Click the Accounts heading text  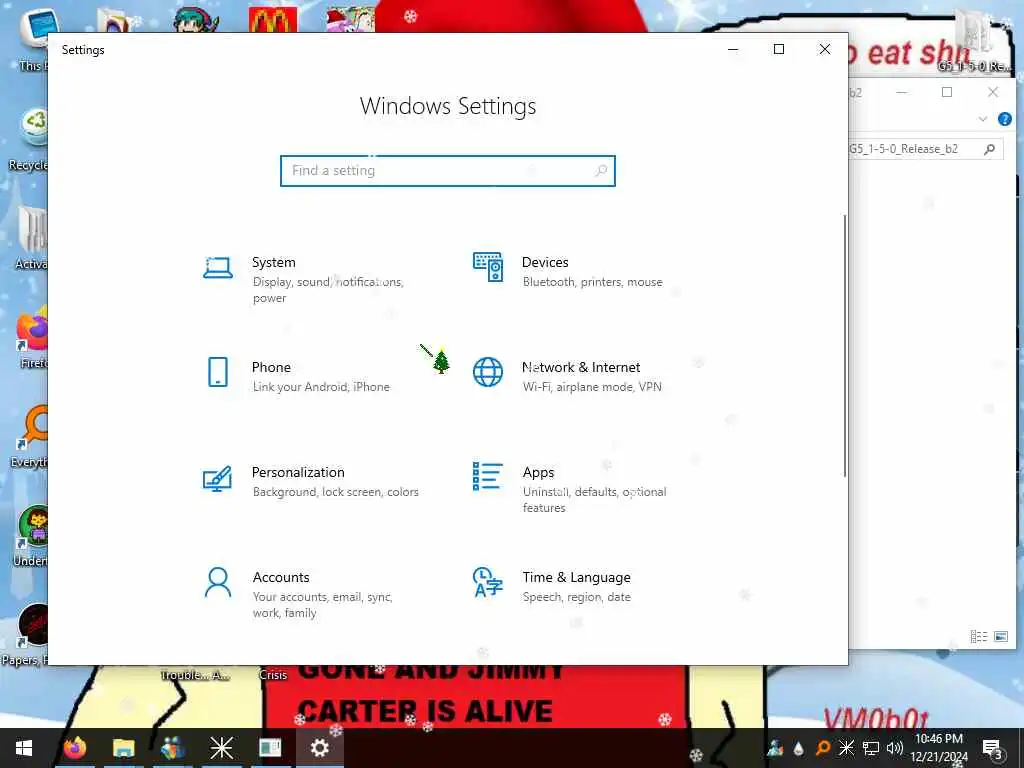click(x=281, y=577)
